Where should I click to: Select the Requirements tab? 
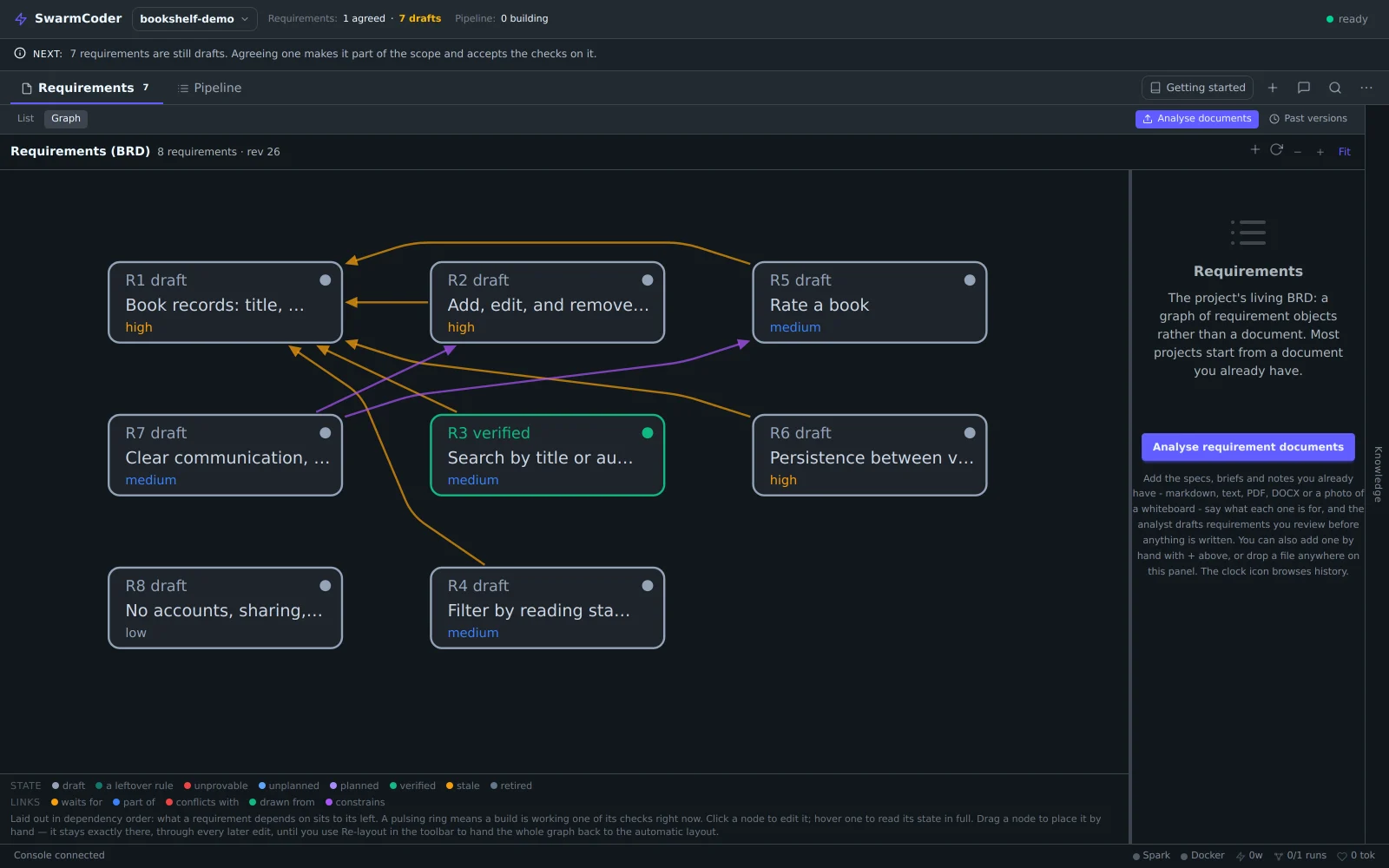click(86, 88)
